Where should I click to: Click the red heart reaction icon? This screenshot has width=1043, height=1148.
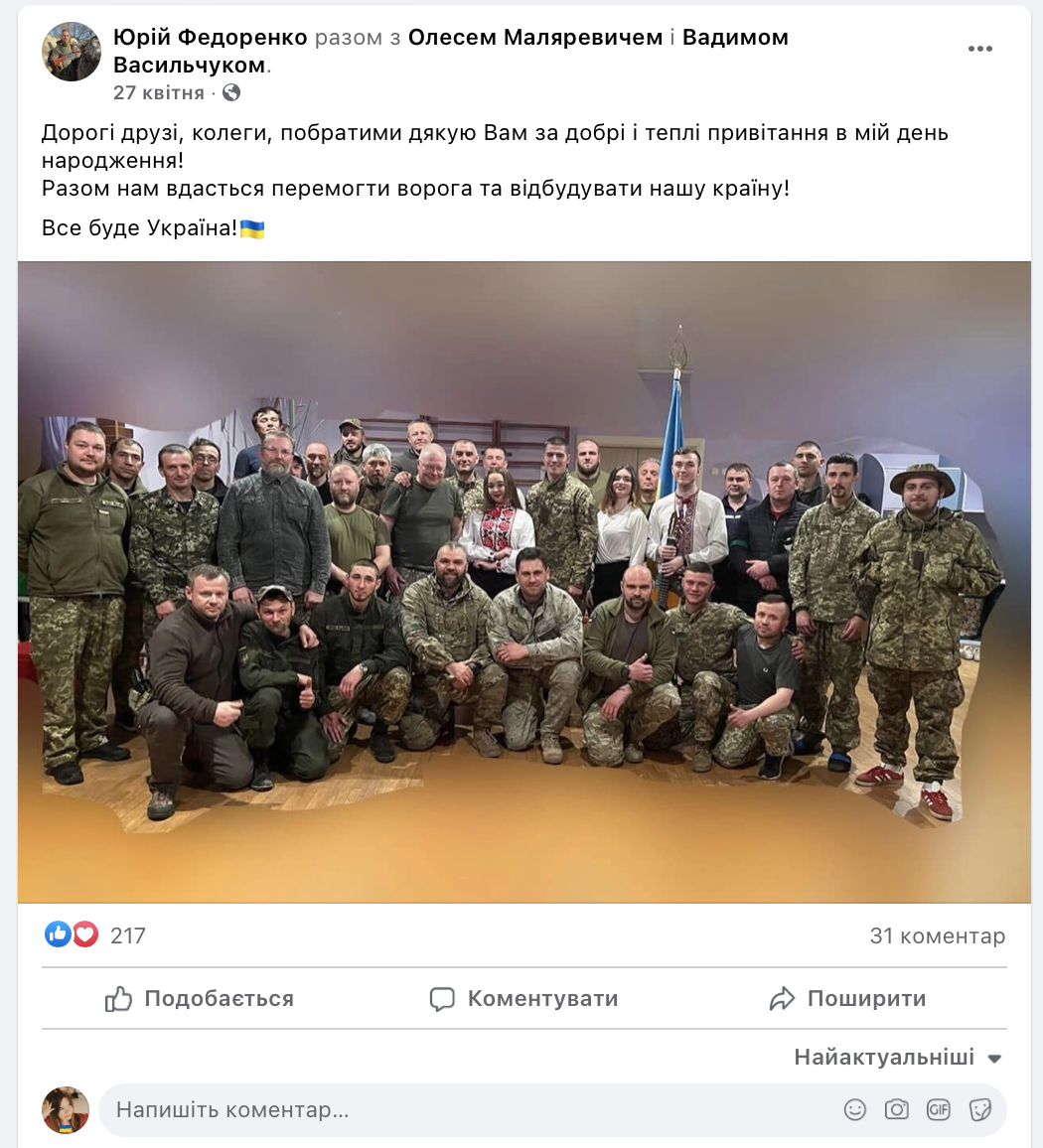tap(85, 934)
